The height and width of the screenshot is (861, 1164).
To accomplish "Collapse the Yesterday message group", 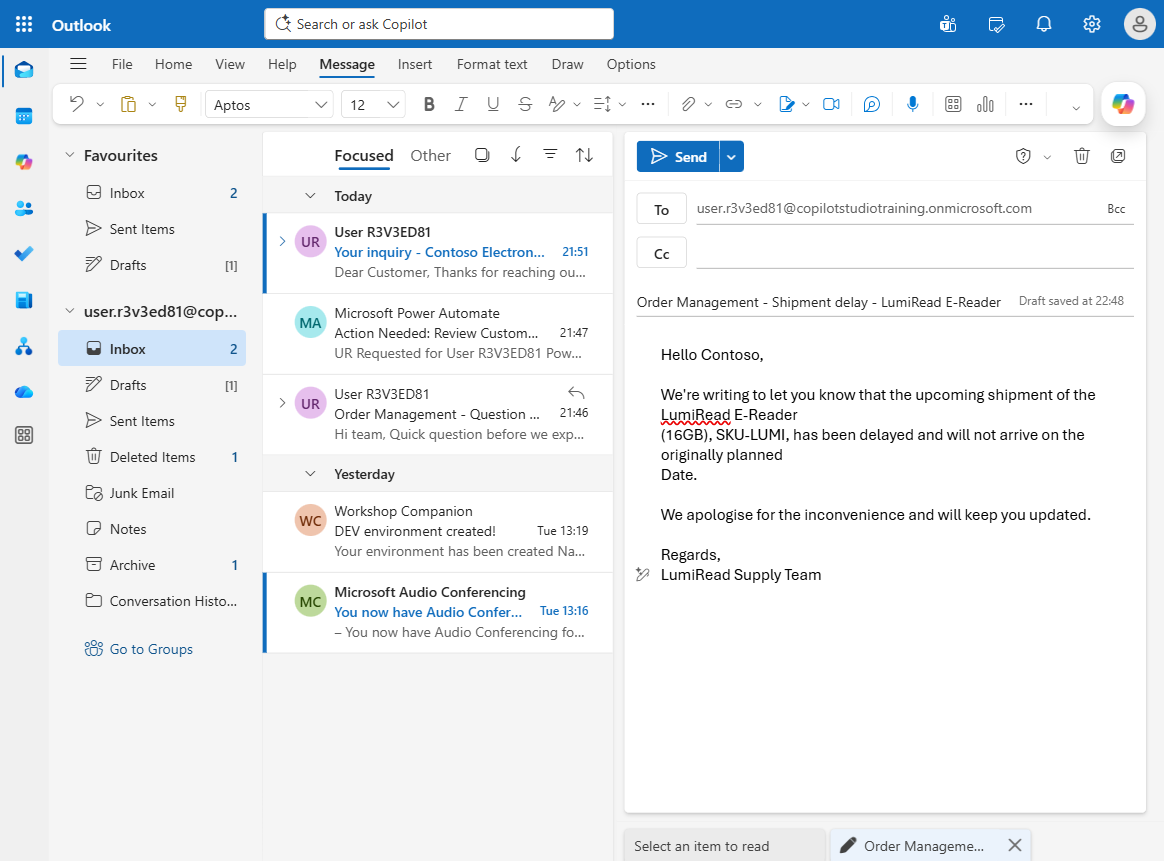I will (310, 474).
